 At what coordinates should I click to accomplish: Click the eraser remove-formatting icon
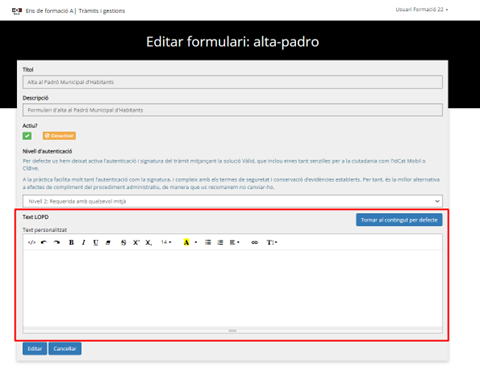pyautogui.click(x=108, y=242)
